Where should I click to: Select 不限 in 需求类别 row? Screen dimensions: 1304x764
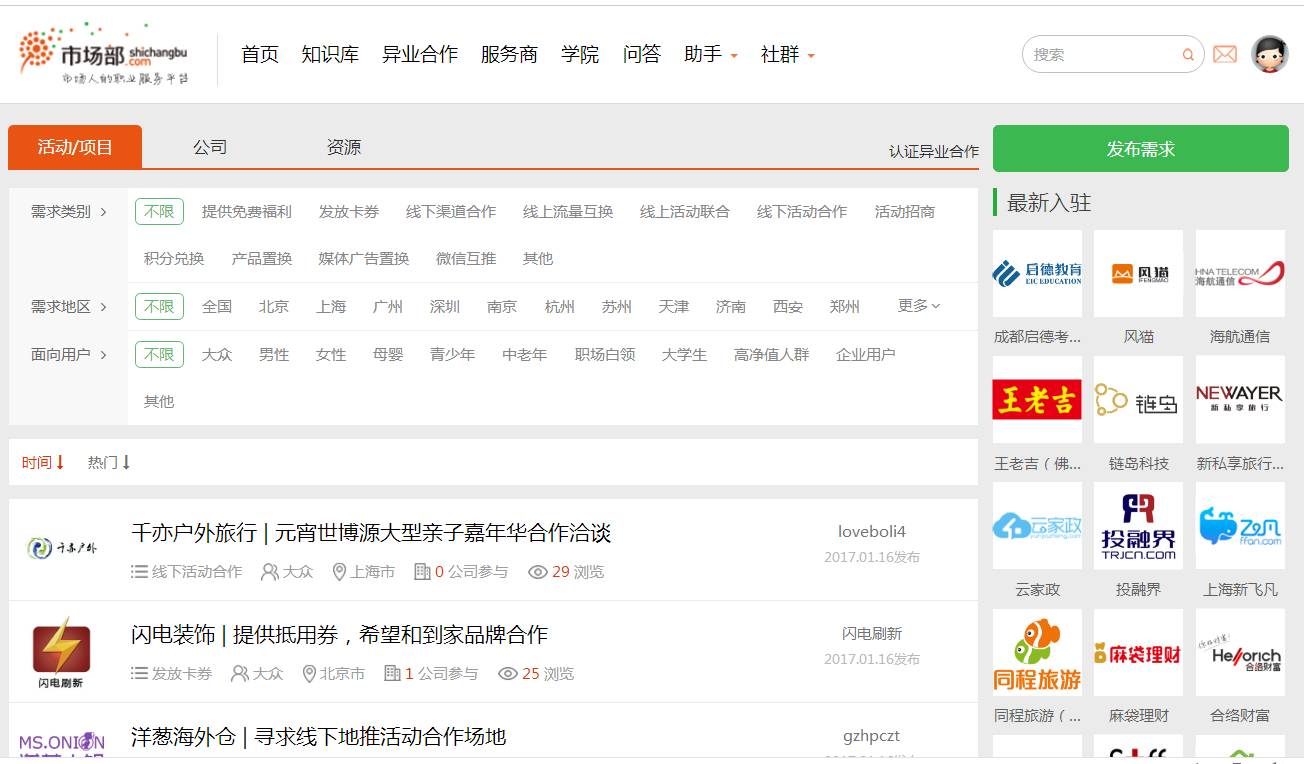pyautogui.click(x=159, y=211)
